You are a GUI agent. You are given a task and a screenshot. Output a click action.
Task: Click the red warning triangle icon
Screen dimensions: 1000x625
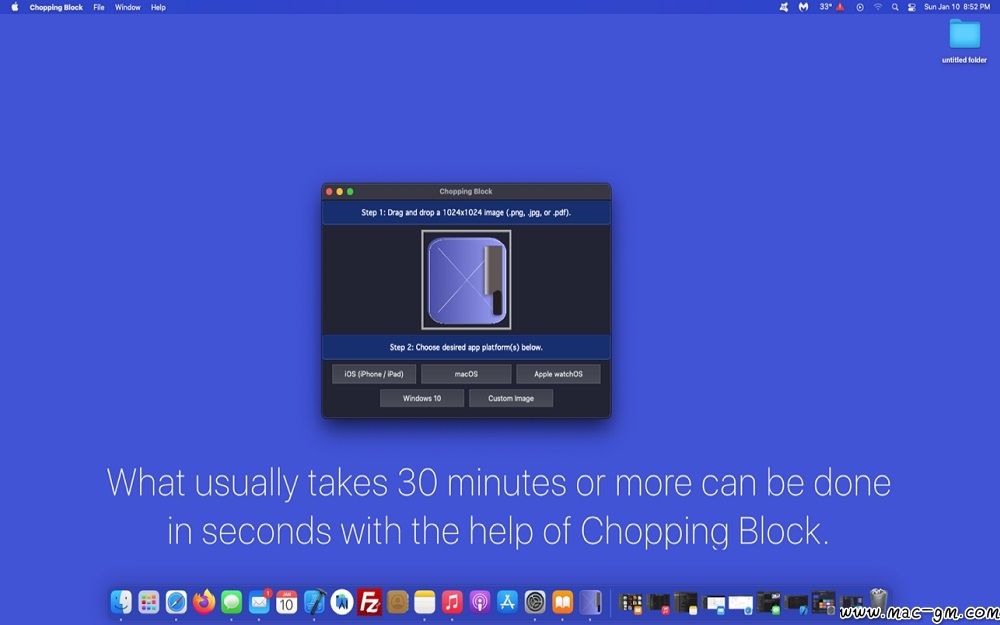840,7
